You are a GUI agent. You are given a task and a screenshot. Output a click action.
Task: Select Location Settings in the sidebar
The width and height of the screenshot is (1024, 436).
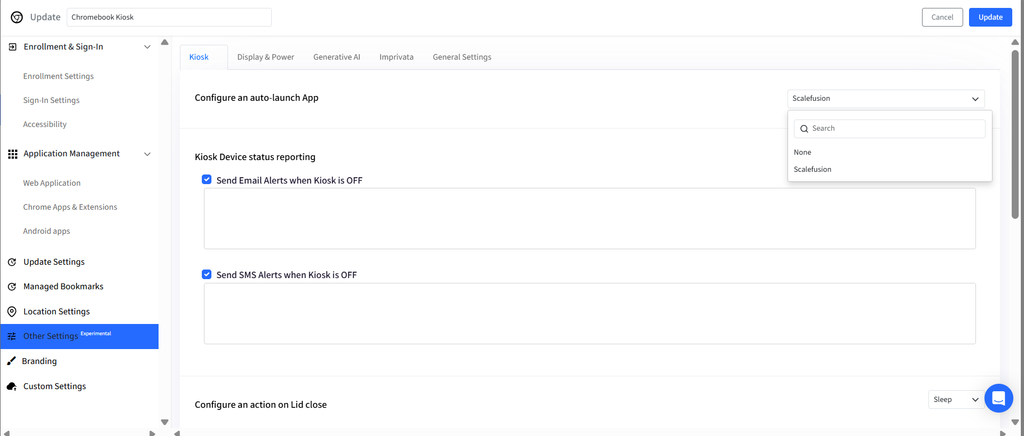pos(56,311)
